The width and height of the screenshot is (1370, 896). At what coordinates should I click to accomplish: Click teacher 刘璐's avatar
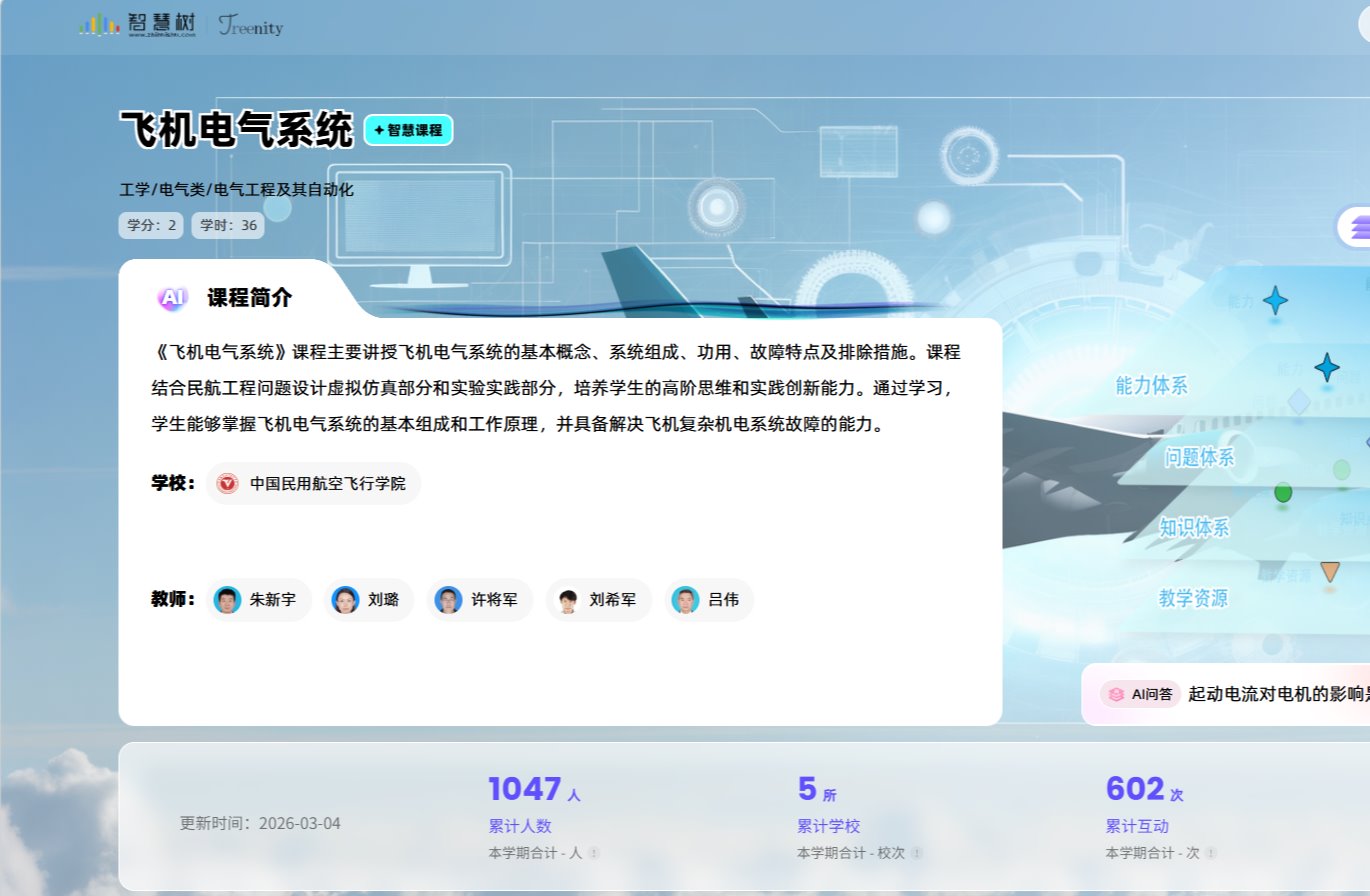pos(345,600)
